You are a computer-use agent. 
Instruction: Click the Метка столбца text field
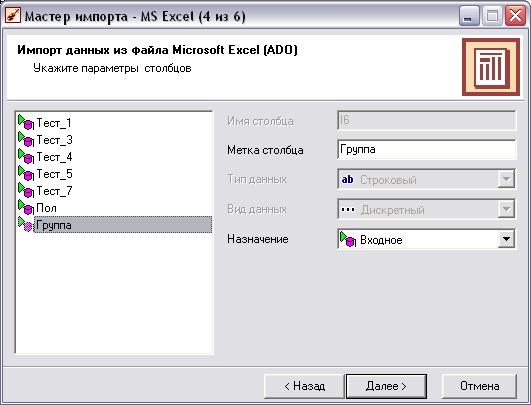427,149
